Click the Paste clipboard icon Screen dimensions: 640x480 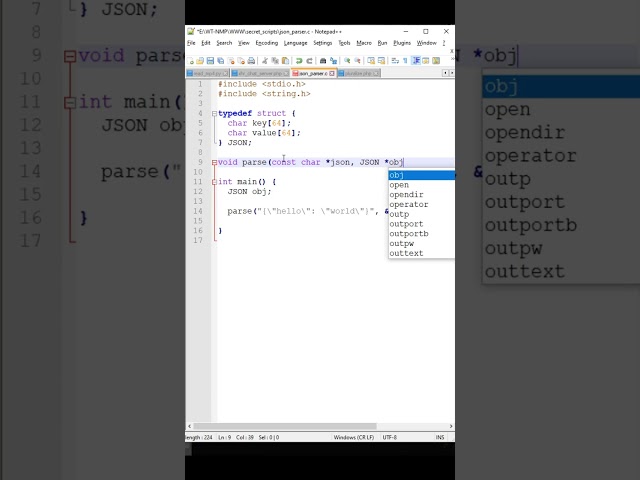click(x=285, y=61)
